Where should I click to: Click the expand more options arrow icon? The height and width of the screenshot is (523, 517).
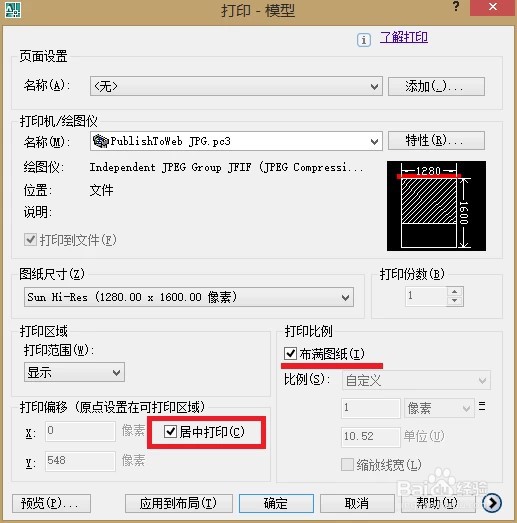pos(492,503)
